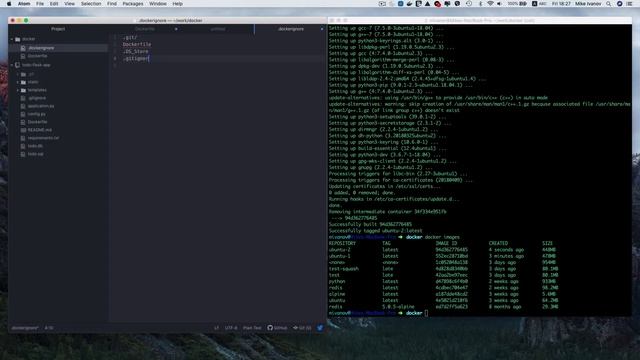
Task: Click the modified dot on .dockerignore tab
Action: point(322,29)
